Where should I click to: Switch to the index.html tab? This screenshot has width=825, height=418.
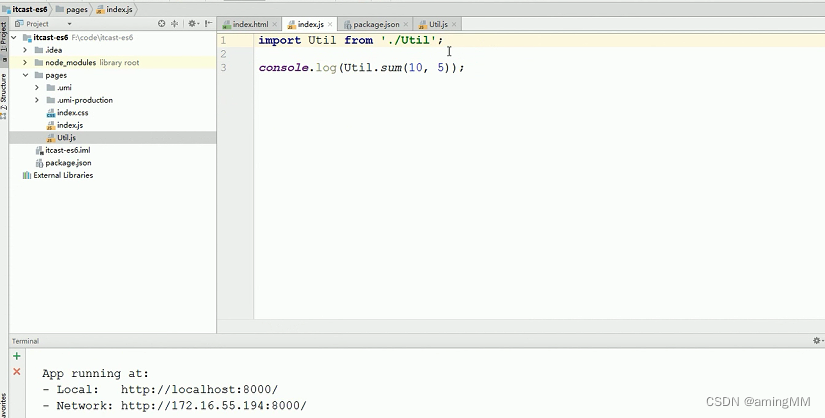tap(250, 24)
